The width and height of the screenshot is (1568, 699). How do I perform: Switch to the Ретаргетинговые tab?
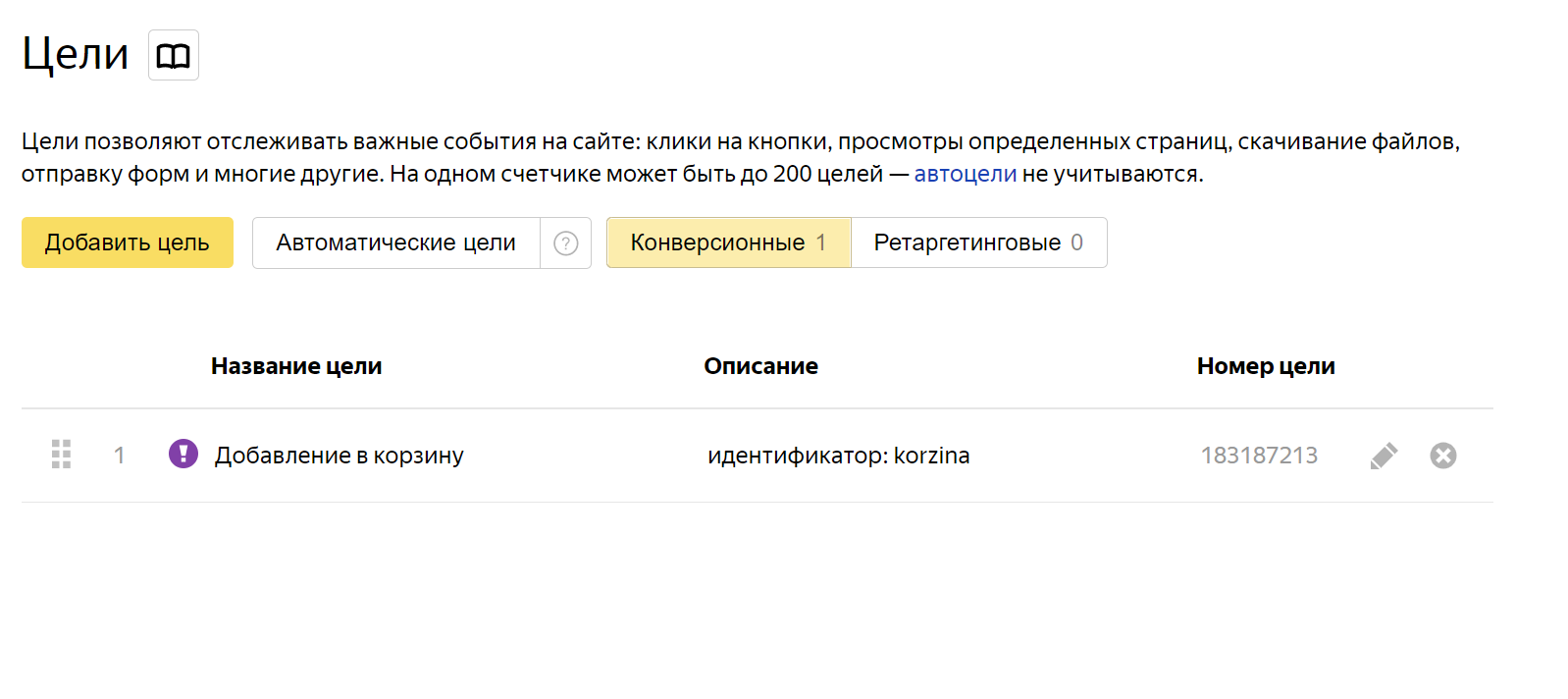tap(978, 242)
